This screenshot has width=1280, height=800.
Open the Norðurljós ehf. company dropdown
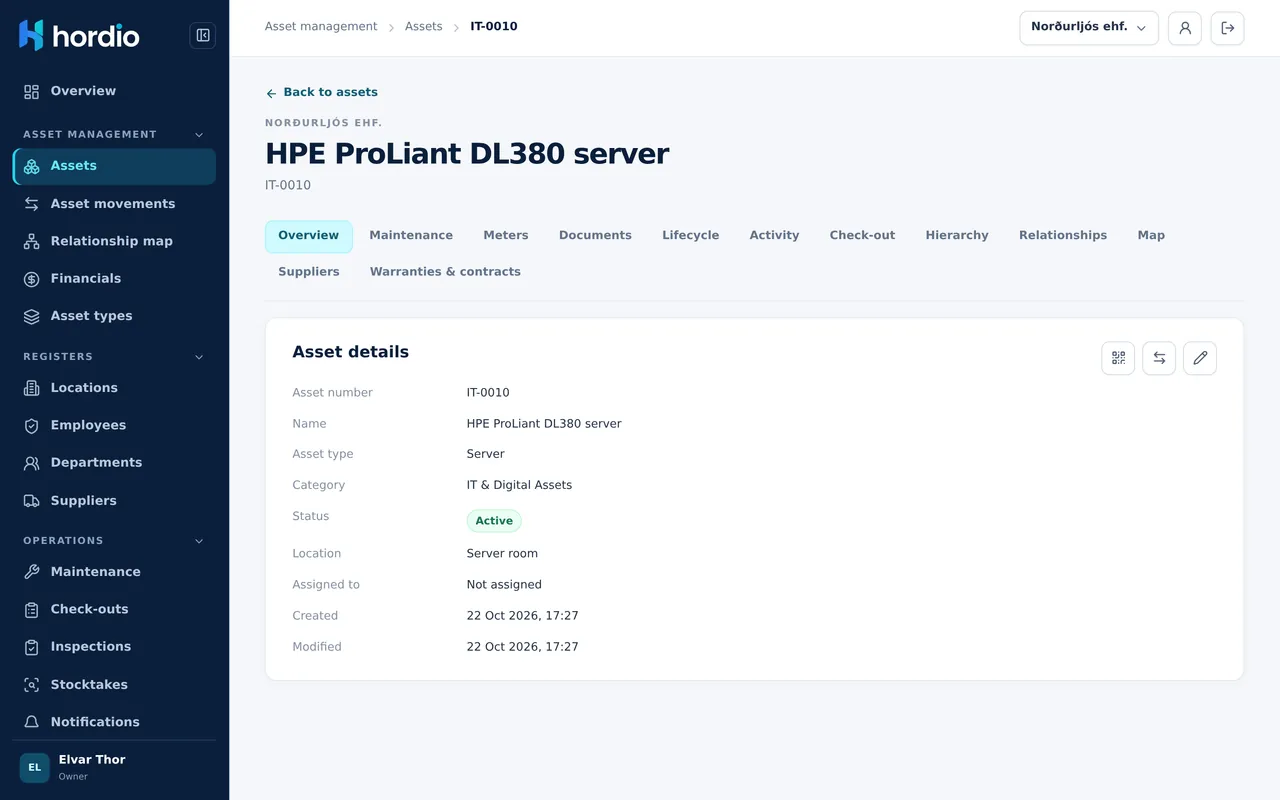pos(1089,28)
